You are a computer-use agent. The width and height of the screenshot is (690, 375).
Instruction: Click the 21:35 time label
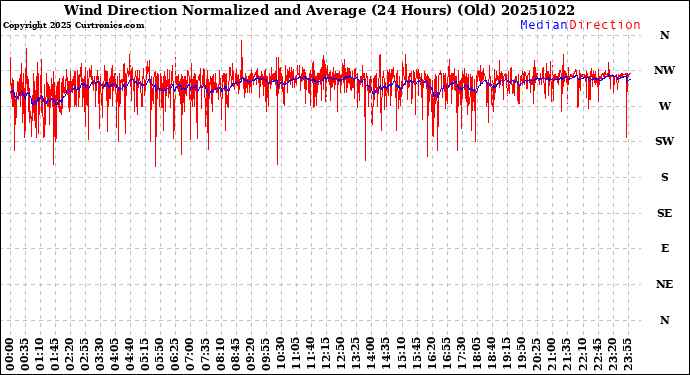pos(566,354)
